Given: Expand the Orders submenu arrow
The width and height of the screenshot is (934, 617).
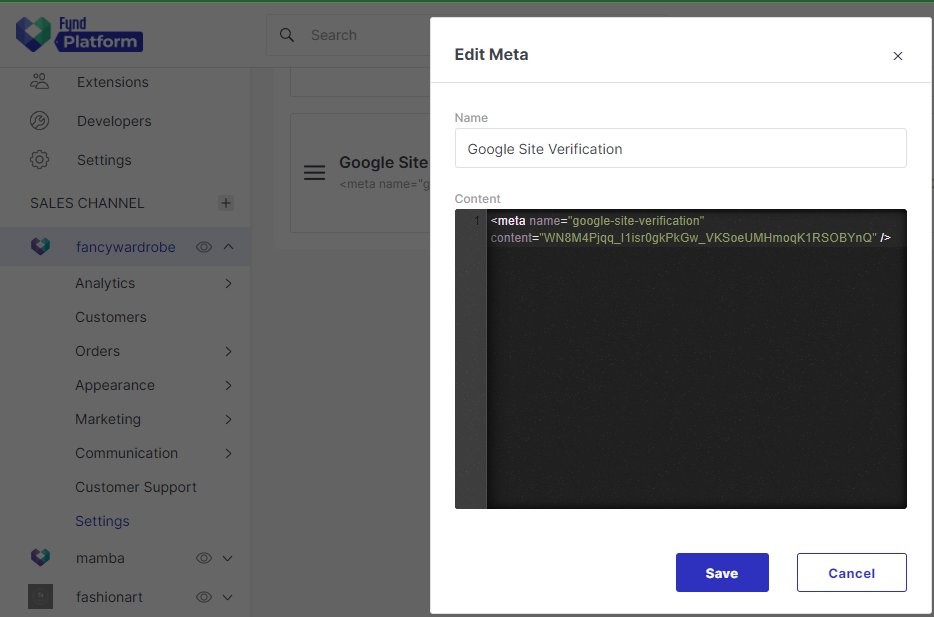Looking at the screenshot, I should click(x=228, y=351).
